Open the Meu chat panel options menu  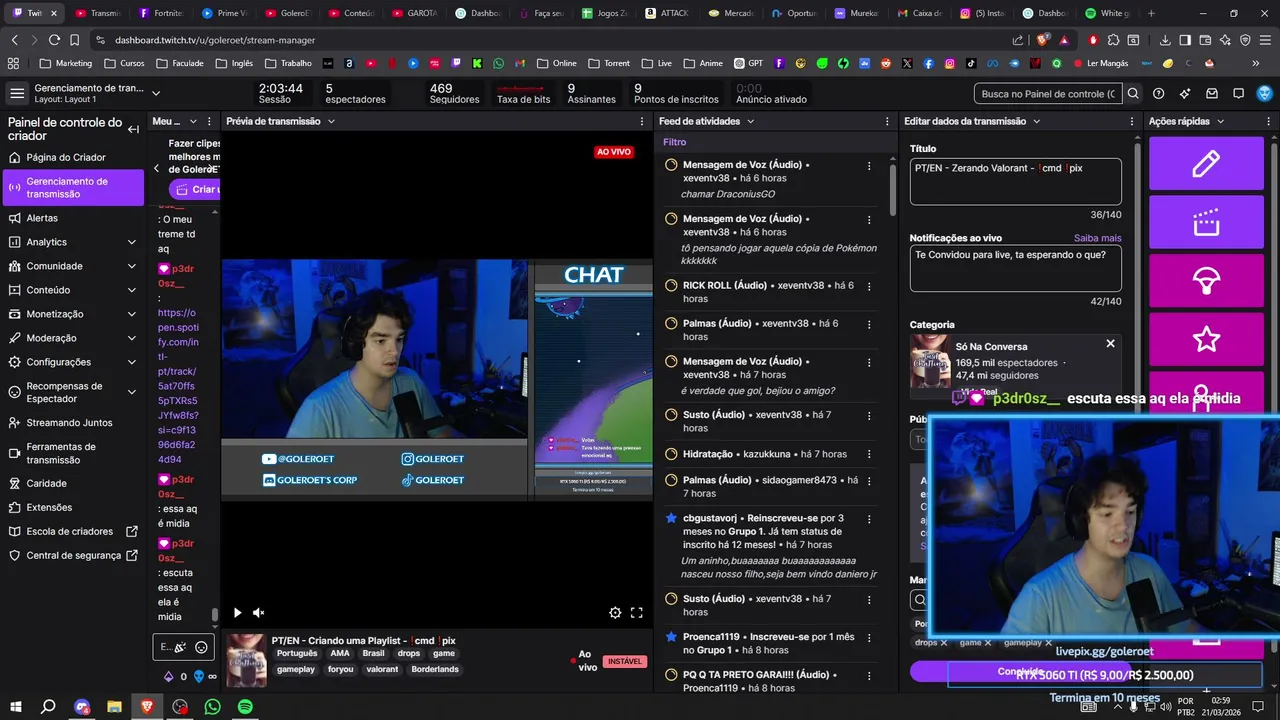click(x=210, y=121)
